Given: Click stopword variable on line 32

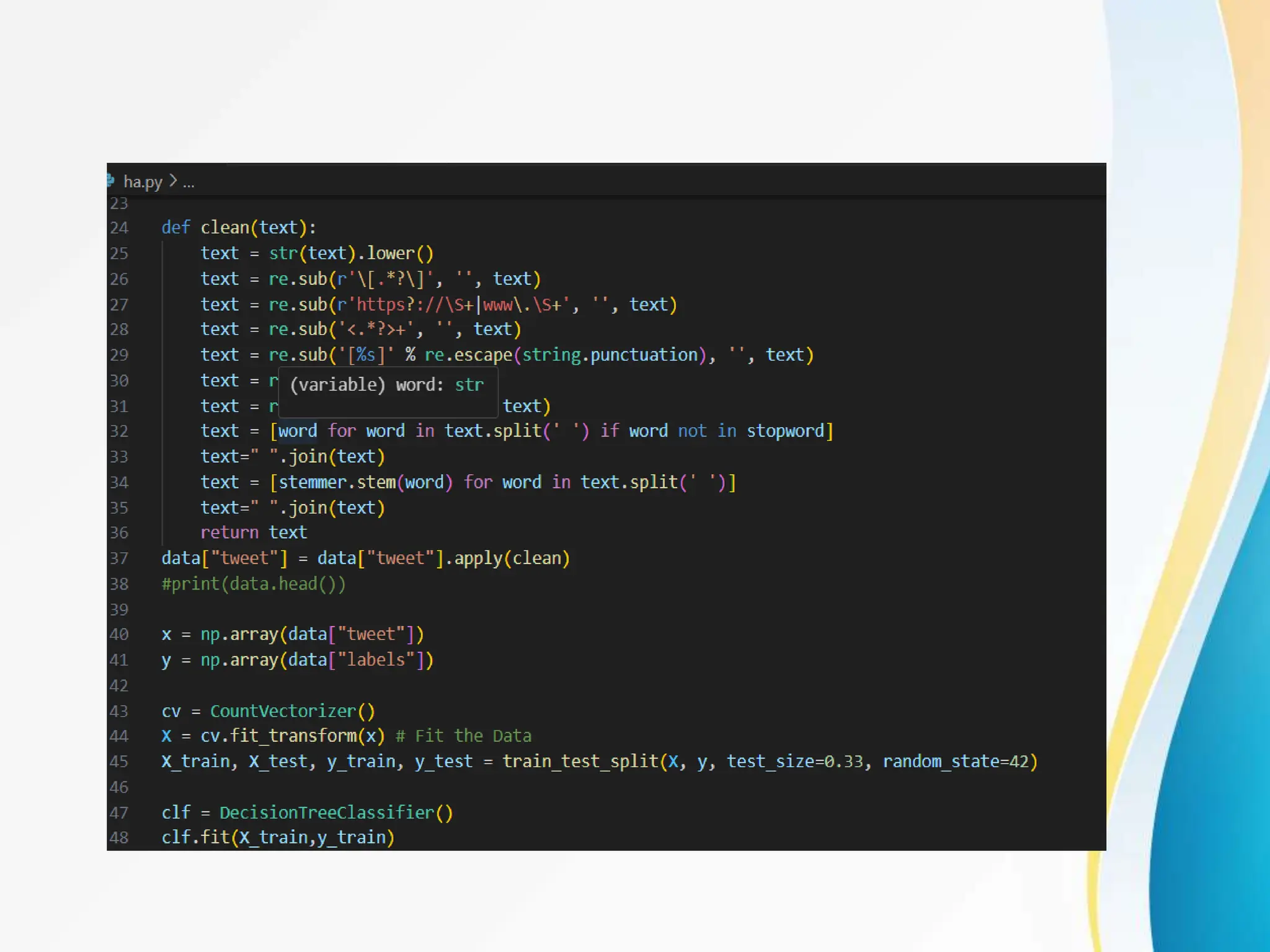Looking at the screenshot, I should [x=785, y=431].
